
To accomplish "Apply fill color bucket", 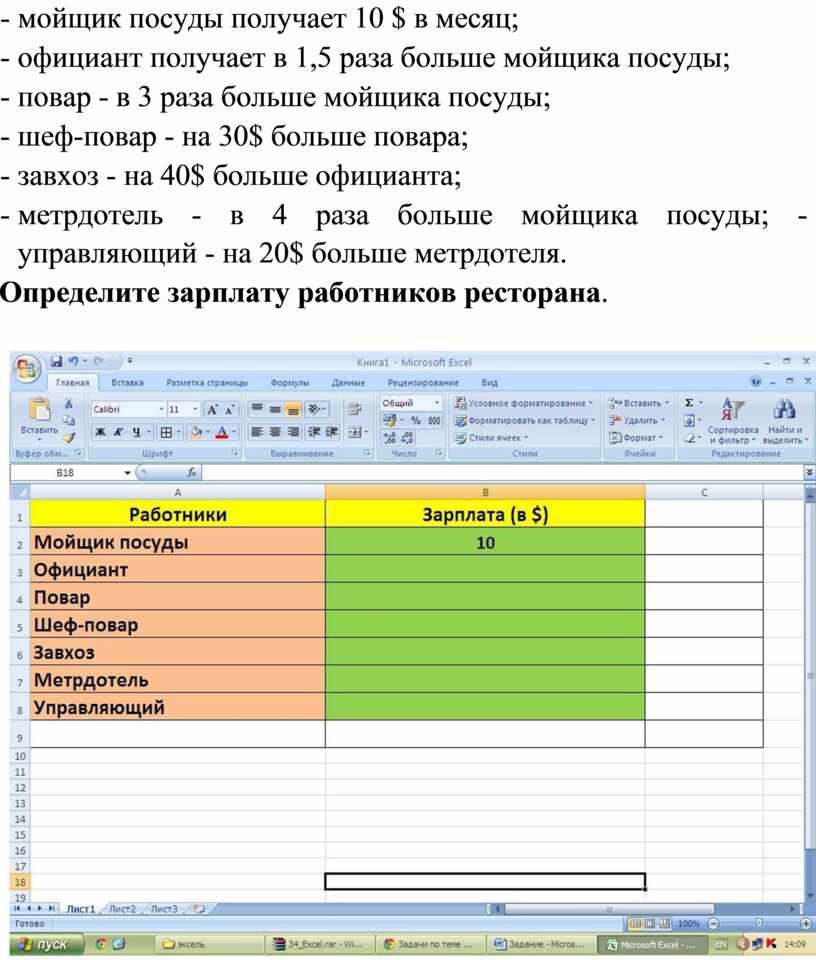I will coord(197,432).
